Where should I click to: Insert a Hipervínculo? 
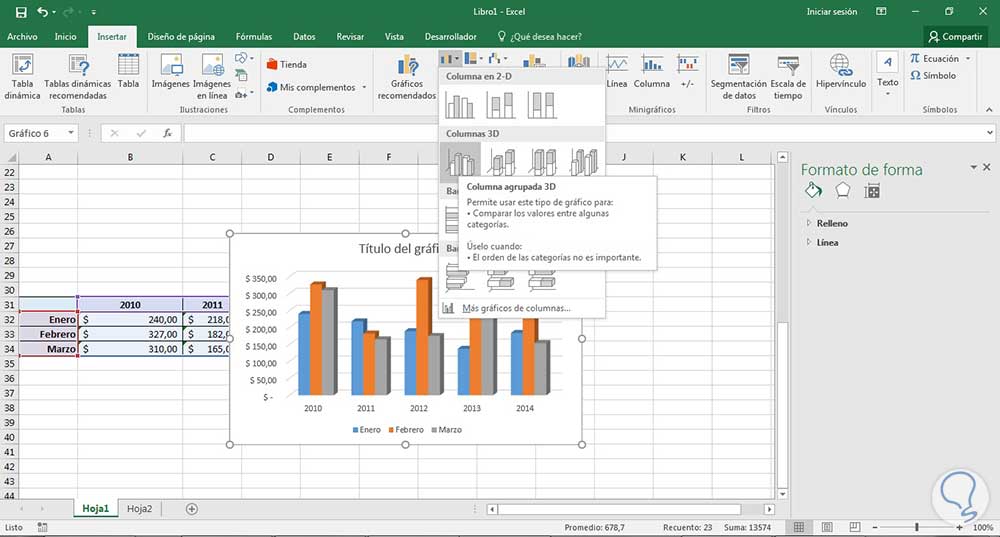pos(841,71)
